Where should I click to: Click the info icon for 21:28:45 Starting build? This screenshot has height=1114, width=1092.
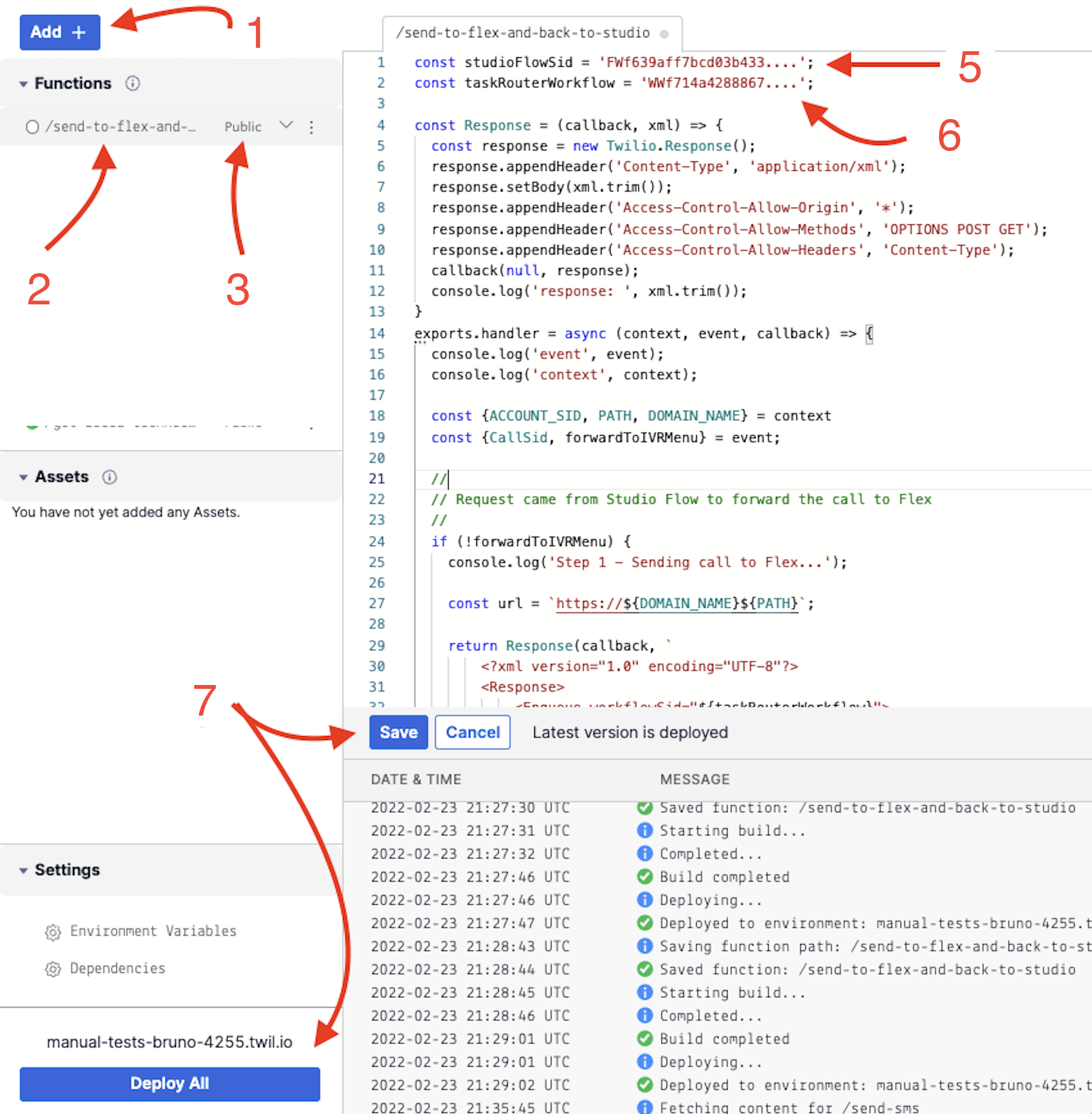[645, 993]
